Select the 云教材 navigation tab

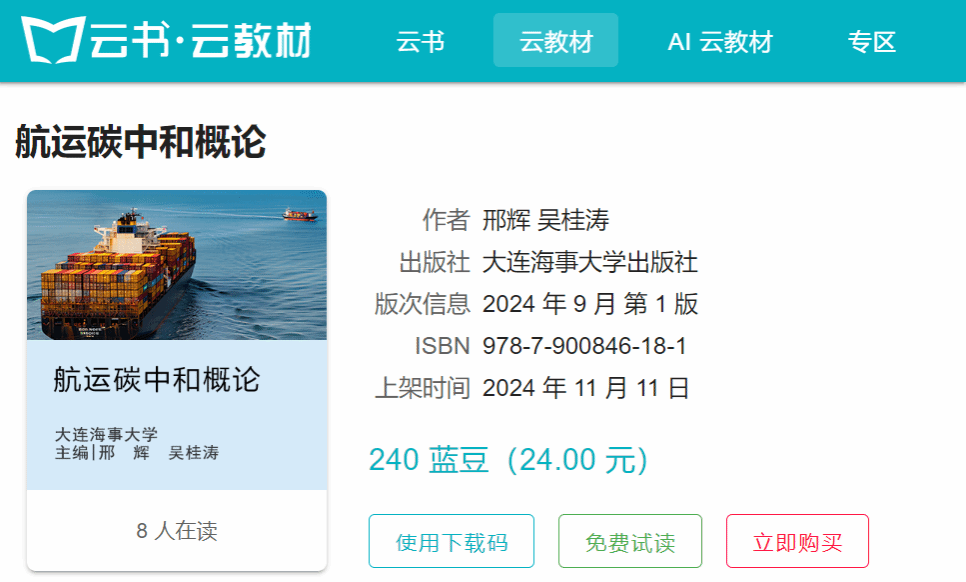coord(556,41)
